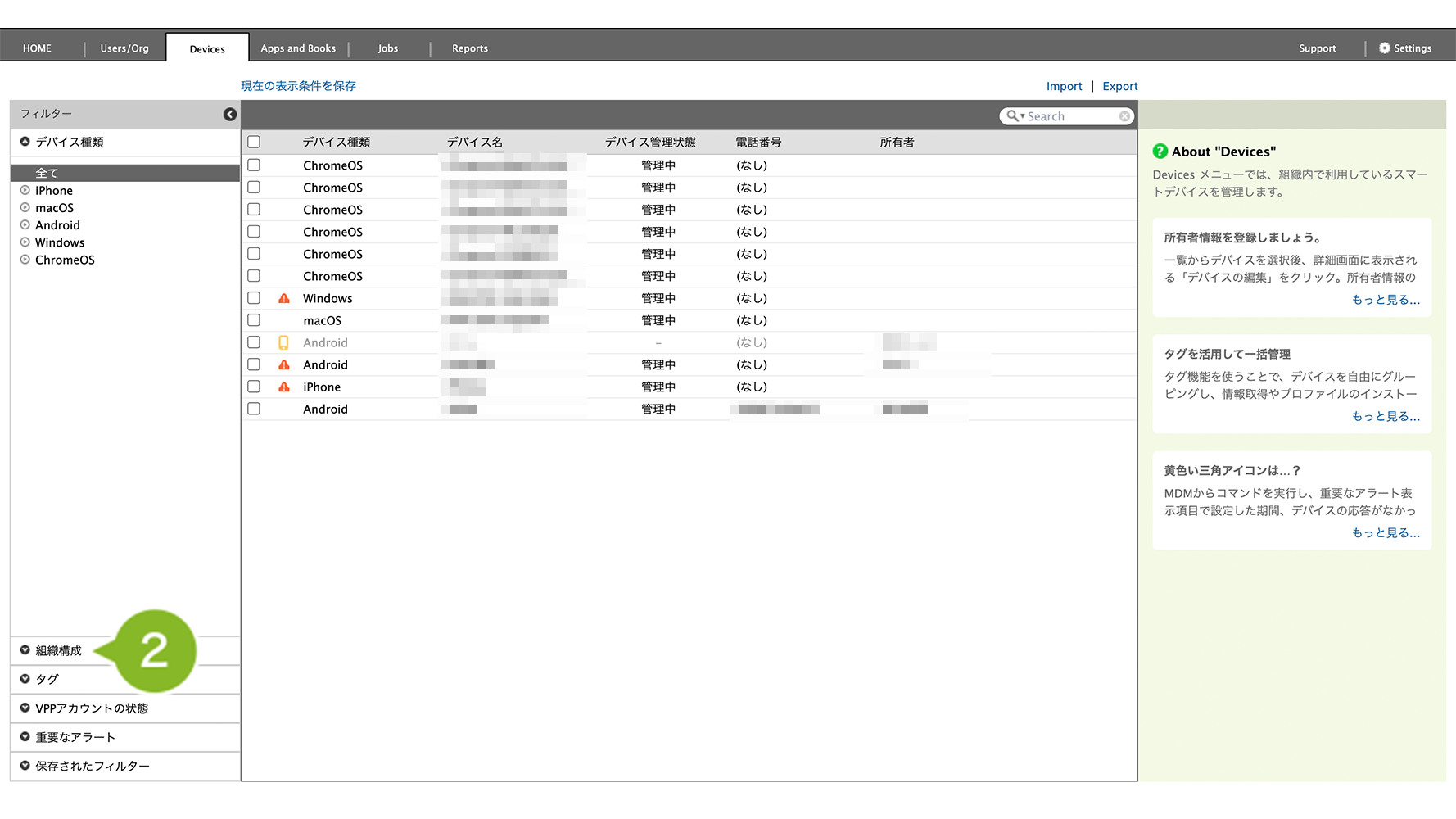
Task: Click 現在の表示条件を保存 link
Action: [298, 86]
